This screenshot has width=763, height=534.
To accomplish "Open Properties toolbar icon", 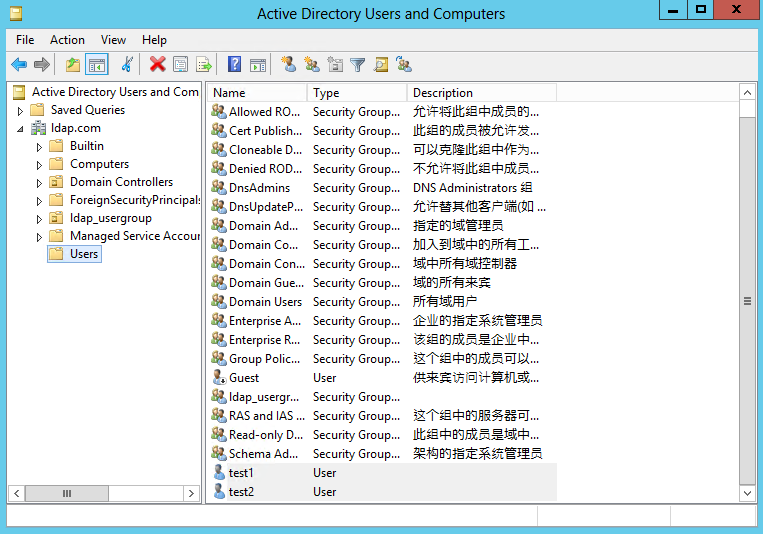I will (x=181, y=64).
